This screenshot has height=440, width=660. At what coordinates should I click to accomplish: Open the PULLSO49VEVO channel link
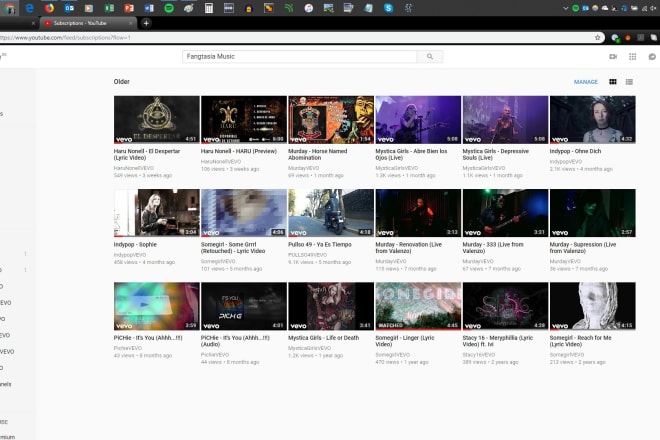tap(307, 255)
